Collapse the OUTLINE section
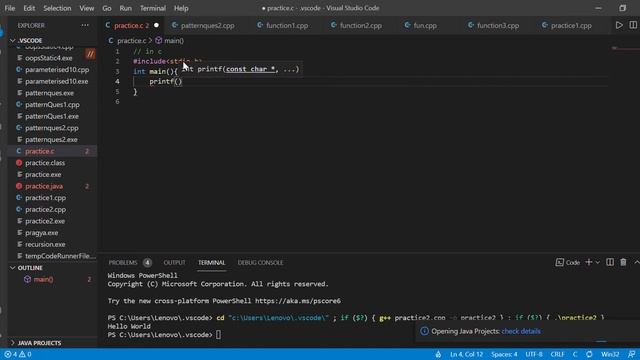The width and height of the screenshot is (640, 360). (x=13, y=268)
